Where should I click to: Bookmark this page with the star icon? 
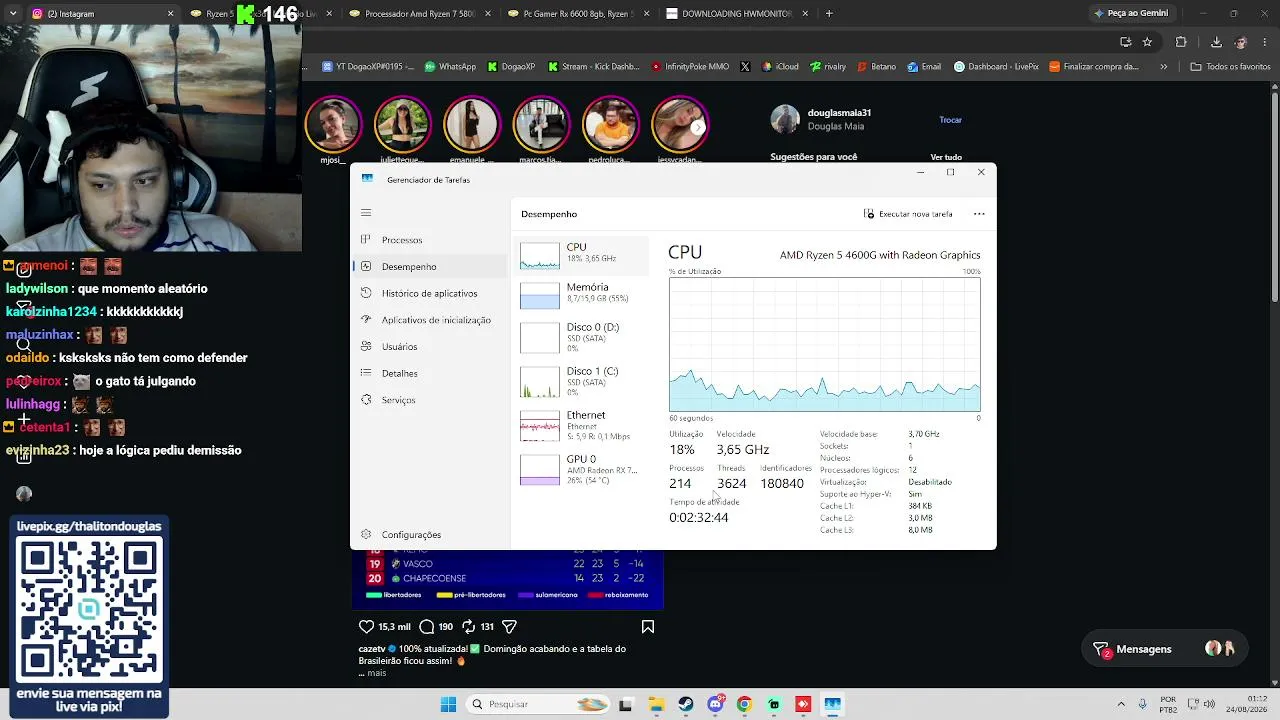[1147, 42]
